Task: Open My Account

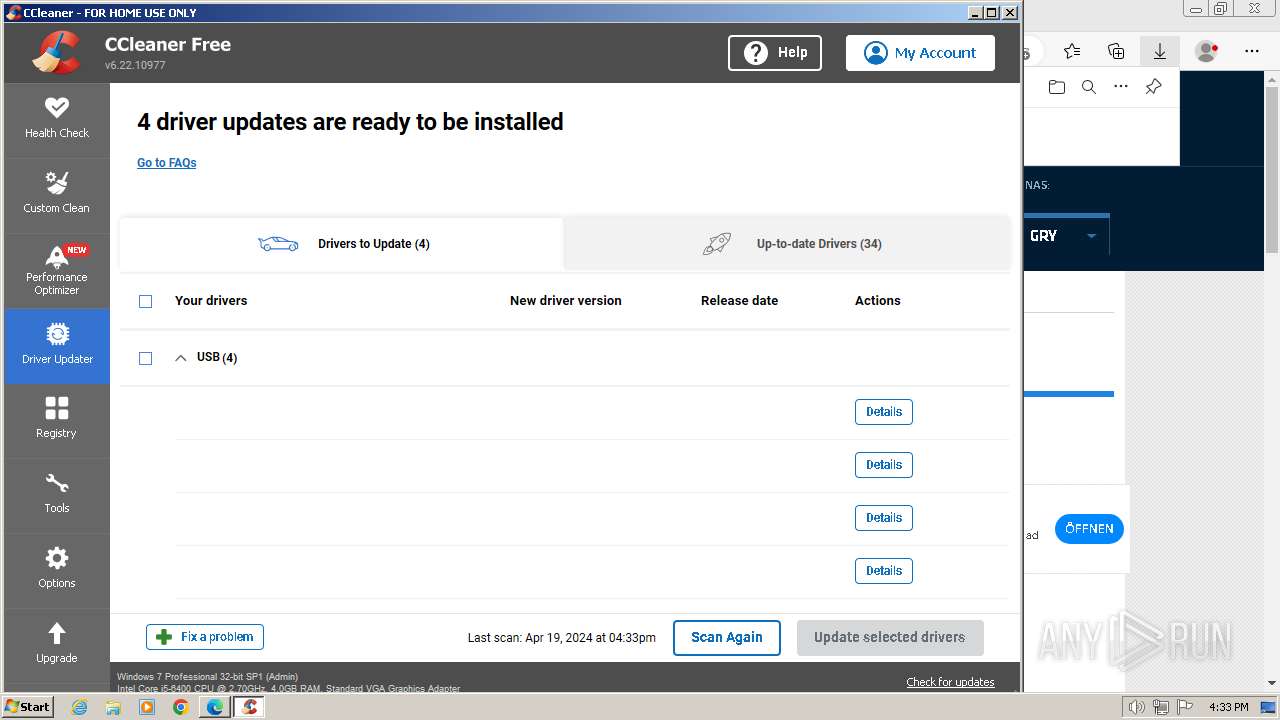Action: 920,53
